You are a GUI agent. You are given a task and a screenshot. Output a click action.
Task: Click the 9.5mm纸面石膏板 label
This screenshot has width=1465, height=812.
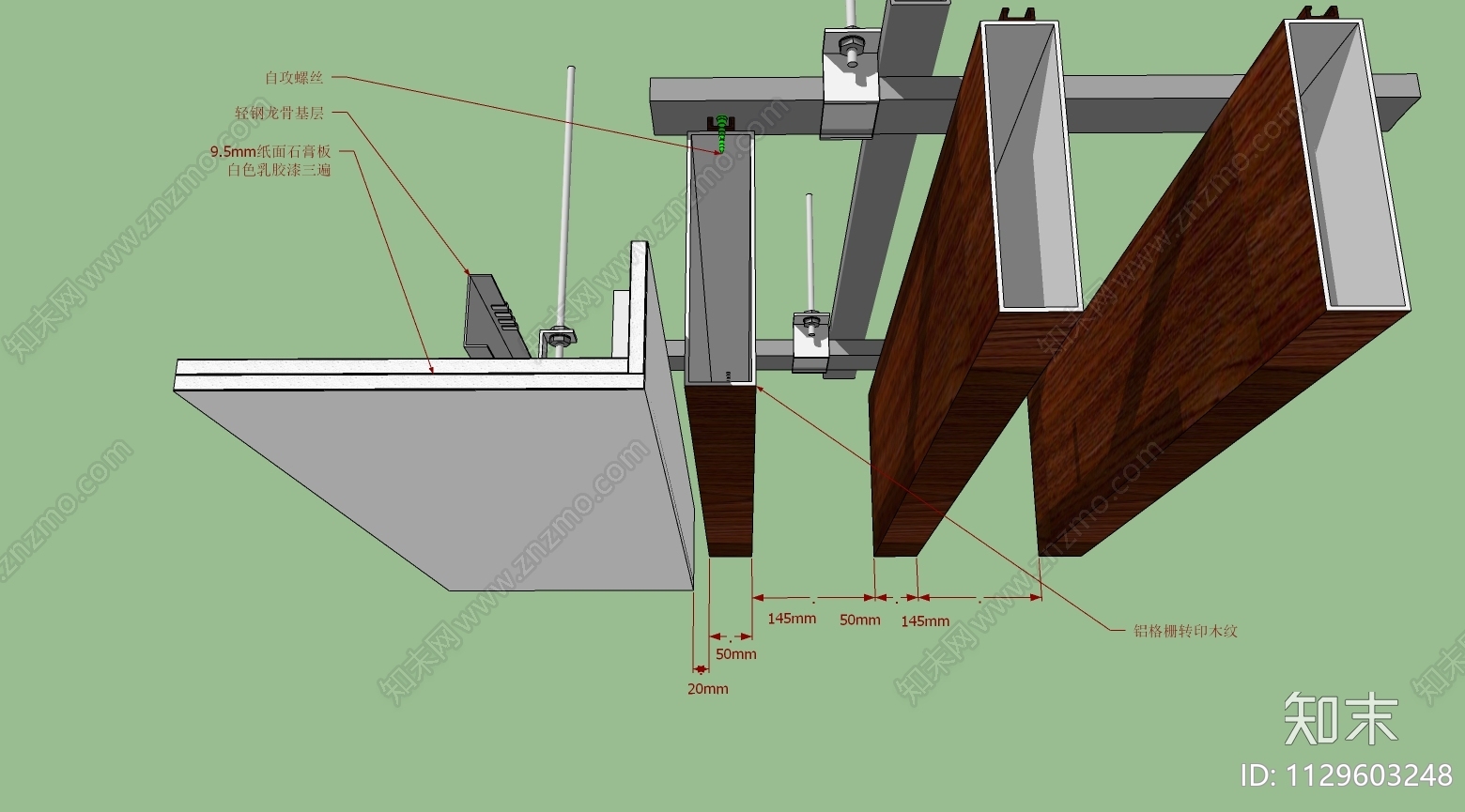pos(270,152)
